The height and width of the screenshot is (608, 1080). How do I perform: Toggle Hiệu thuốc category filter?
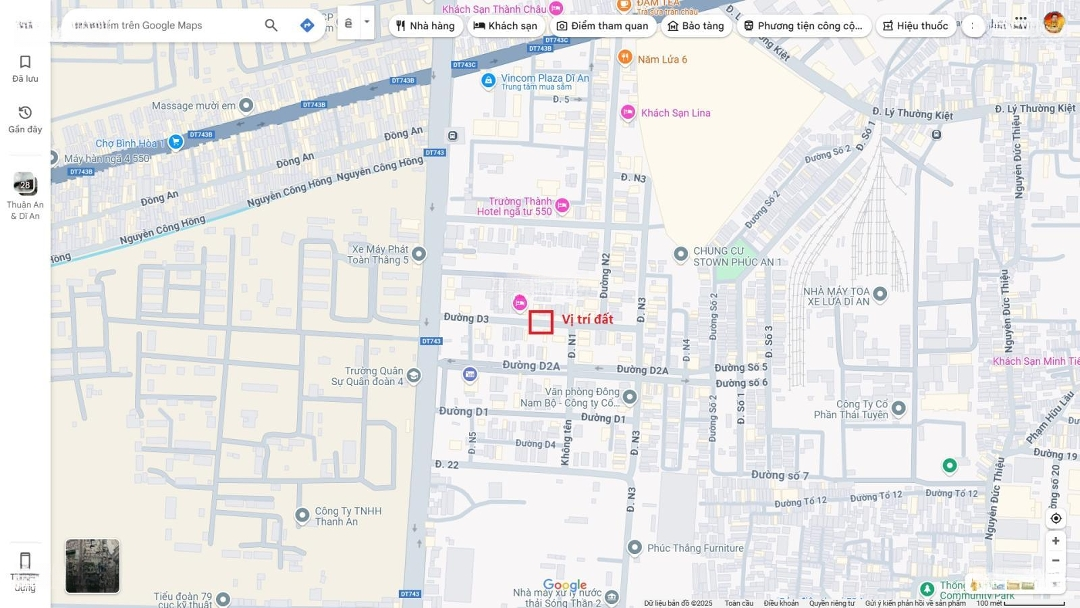tap(914, 26)
